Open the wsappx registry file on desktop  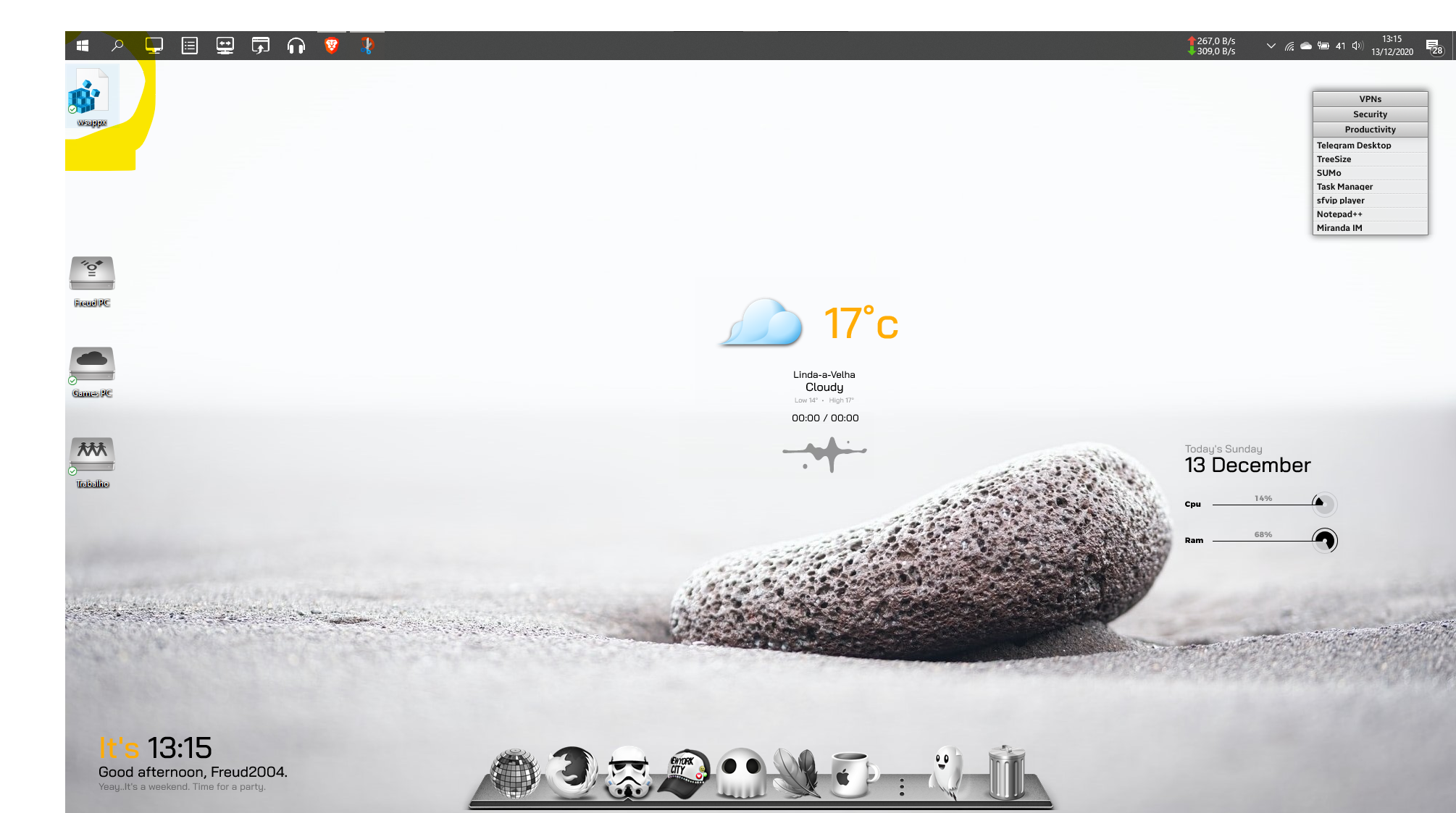(x=92, y=96)
